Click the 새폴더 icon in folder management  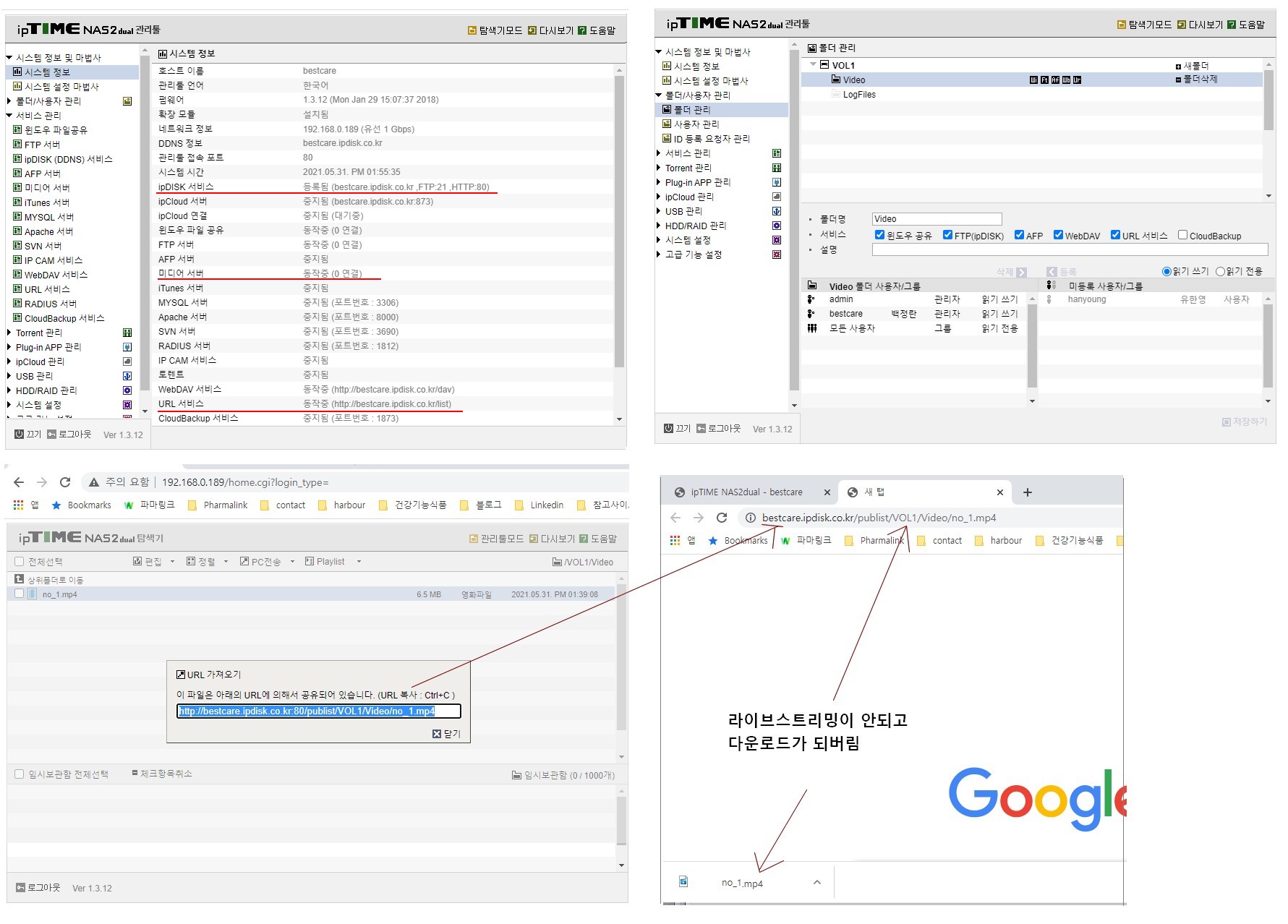[x=1178, y=66]
